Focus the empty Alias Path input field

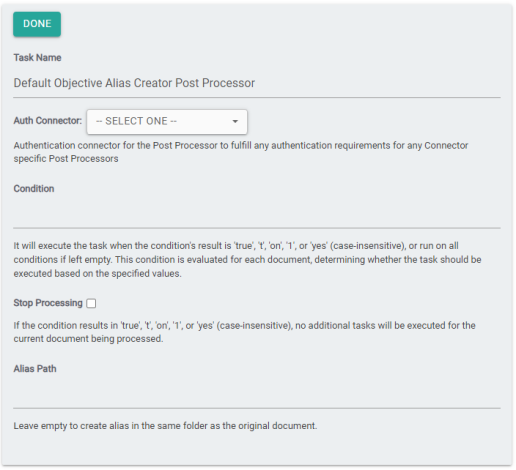[257, 393]
